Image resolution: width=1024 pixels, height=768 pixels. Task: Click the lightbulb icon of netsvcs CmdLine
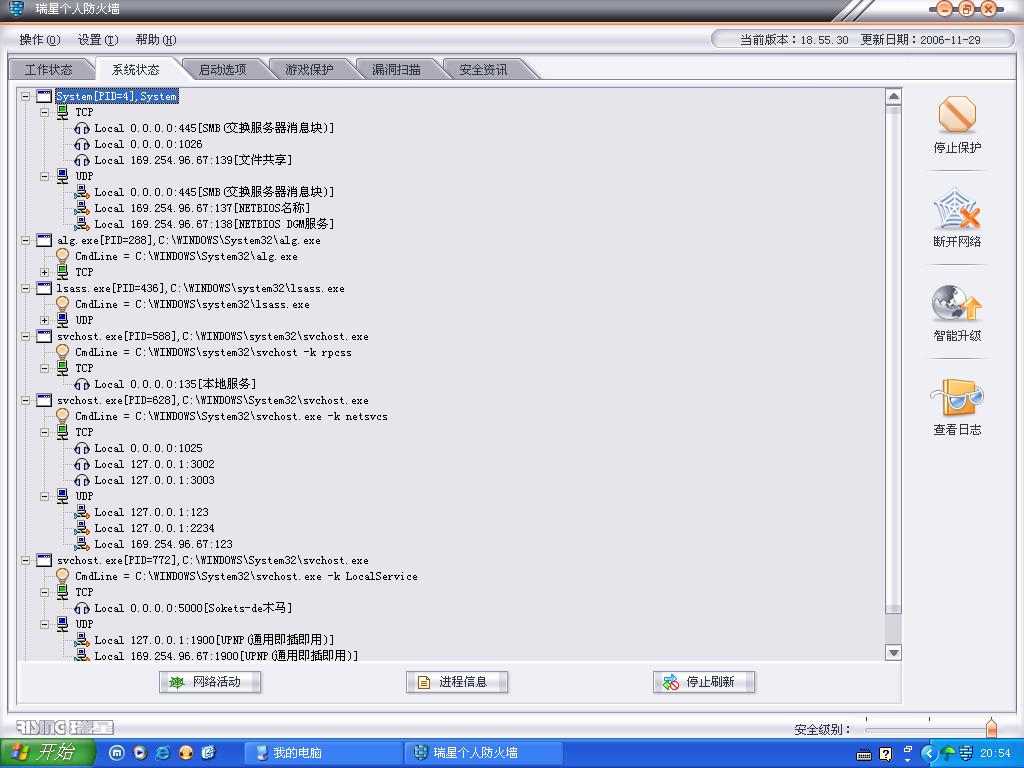tap(63, 416)
